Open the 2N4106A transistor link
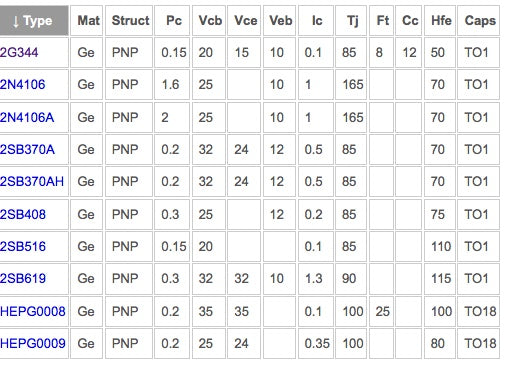This screenshot has height=369, width=520. (x=27, y=118)
